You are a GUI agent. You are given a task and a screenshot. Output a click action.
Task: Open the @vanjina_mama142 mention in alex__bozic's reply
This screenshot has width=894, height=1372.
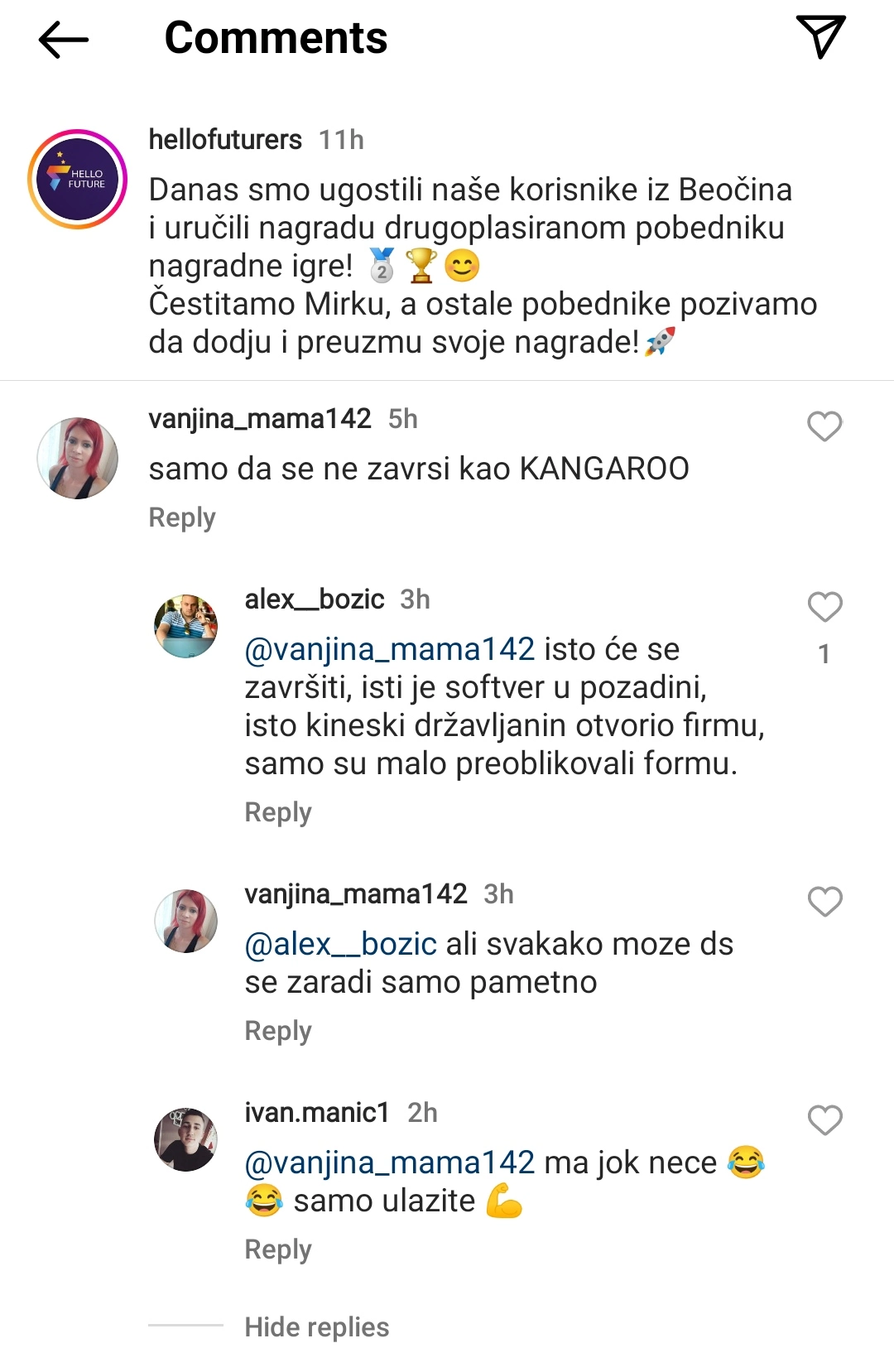[x=387, y=651]
